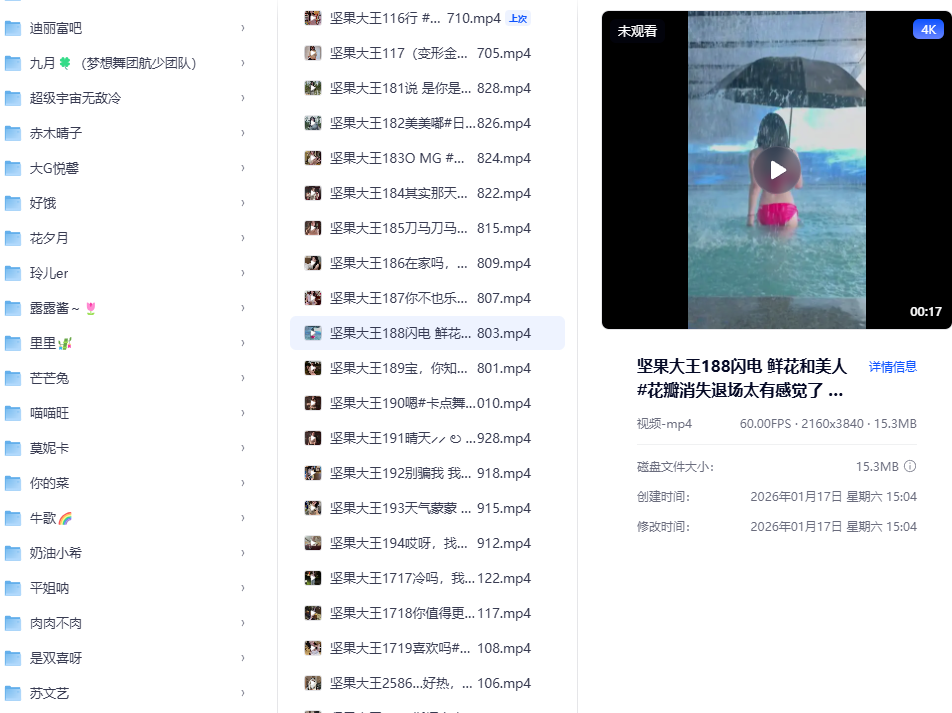Click thumbnail icon of 坚果大王116 file

pyautogui.click(x=313, y=18)
